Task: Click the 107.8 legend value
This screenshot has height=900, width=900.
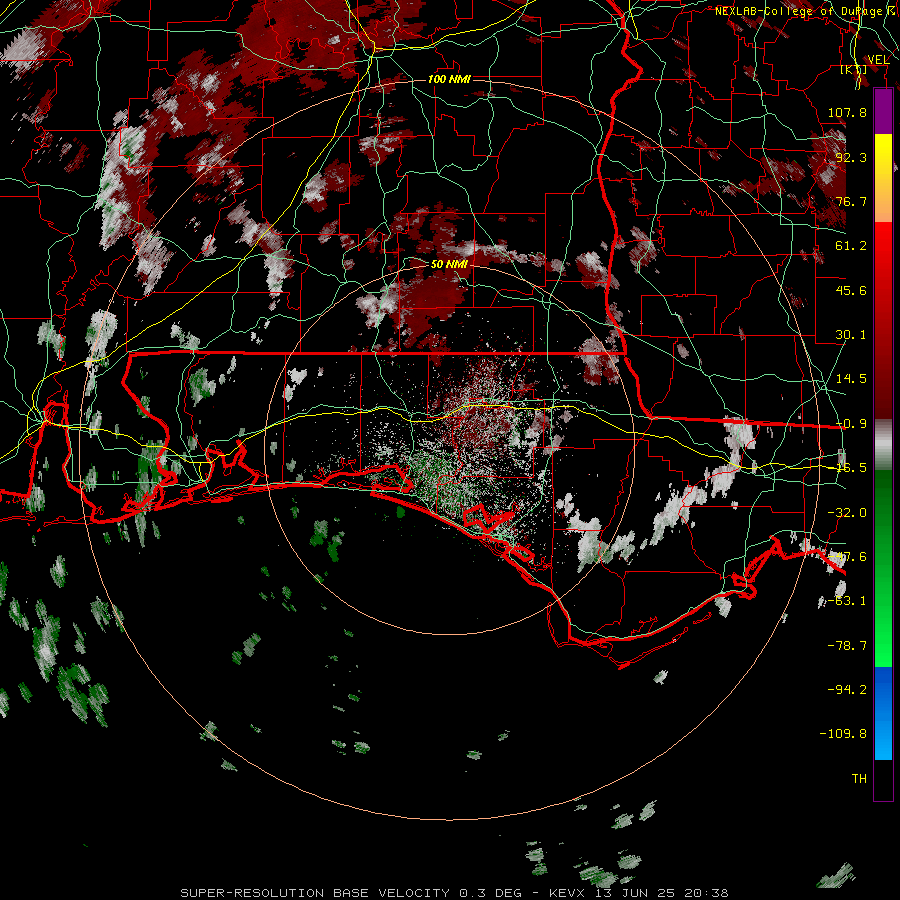Action: [847, 112]
